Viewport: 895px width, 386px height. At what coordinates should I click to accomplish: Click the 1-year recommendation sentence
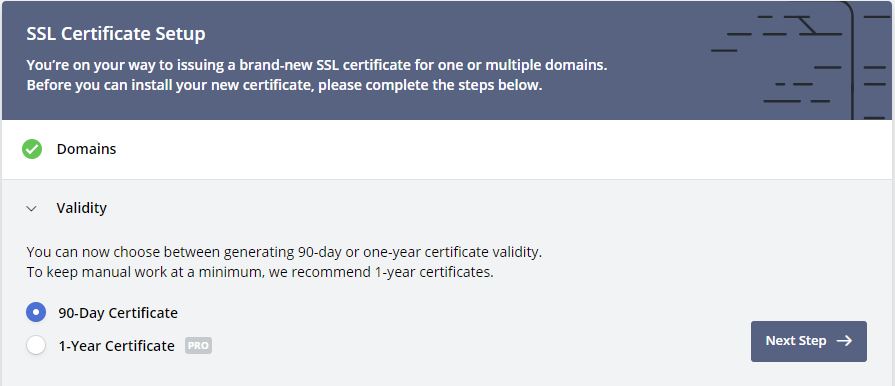pyautogui.click(x=260, y=272)
